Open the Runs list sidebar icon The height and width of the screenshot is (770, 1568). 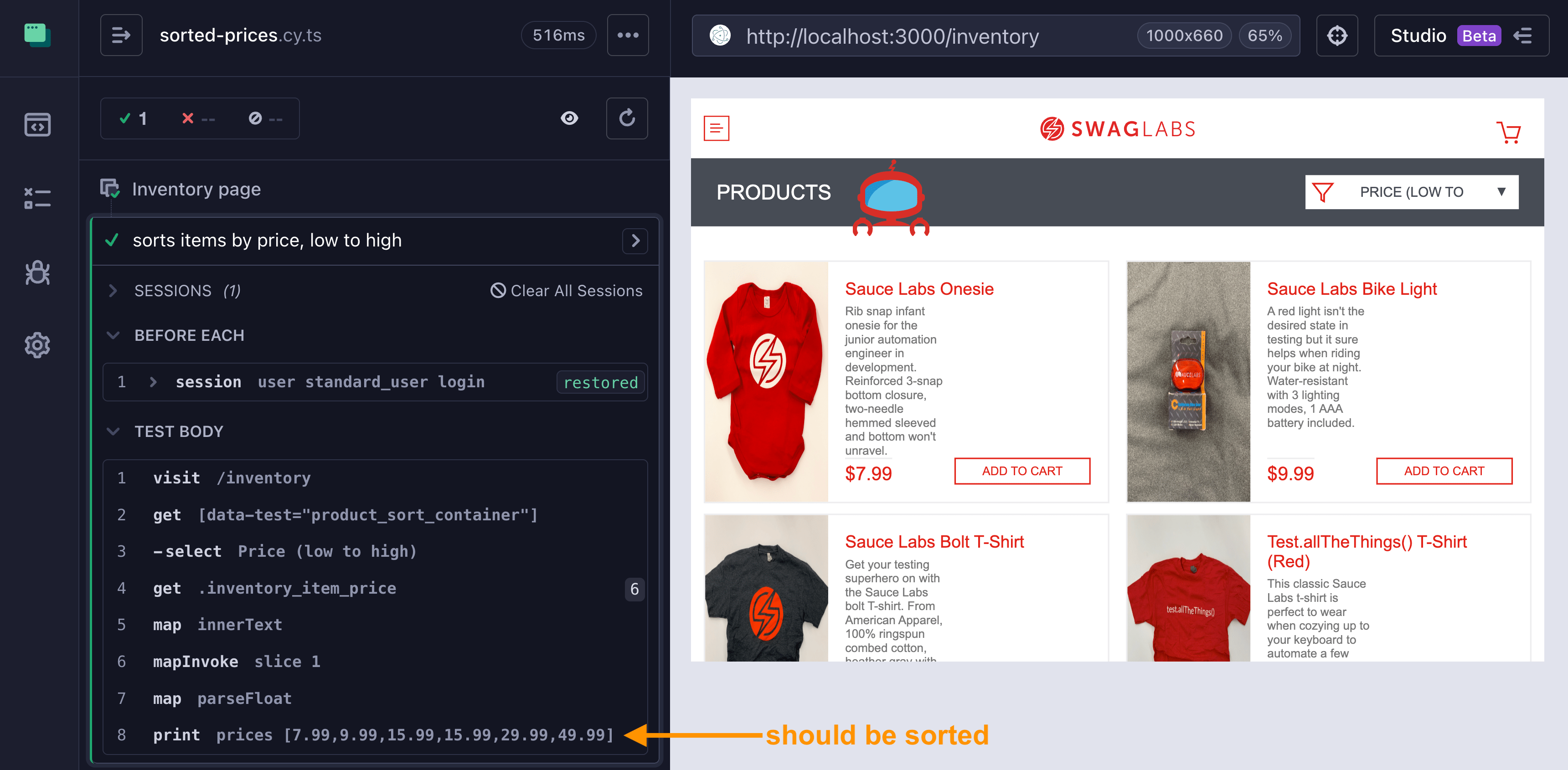pyautogui.click(x=37, y=198)
